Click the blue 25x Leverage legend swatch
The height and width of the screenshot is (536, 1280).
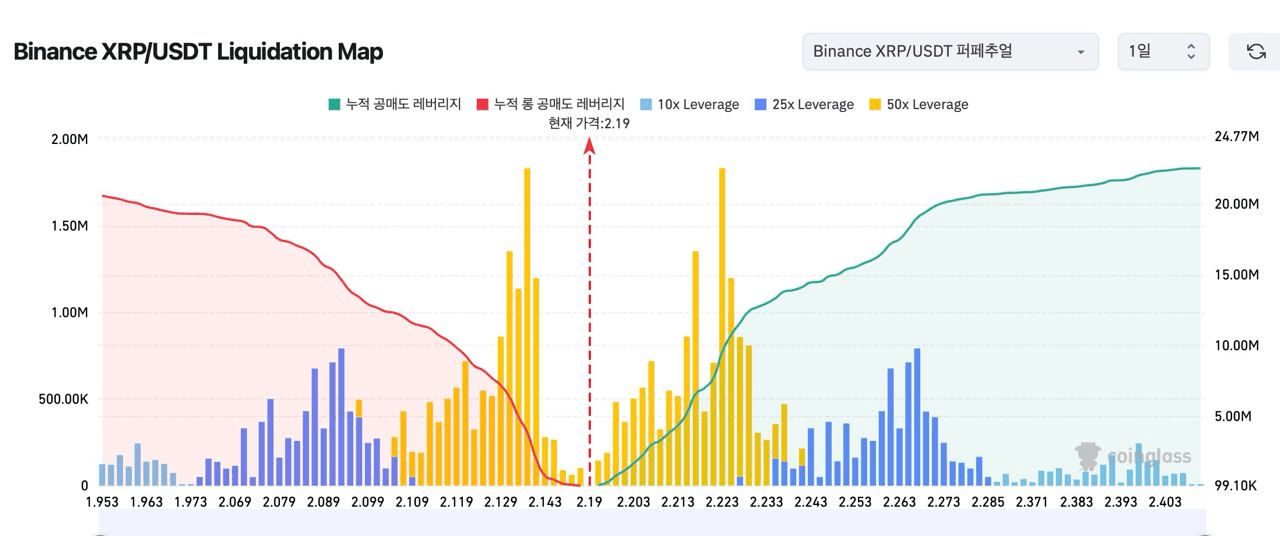(759, 104)
